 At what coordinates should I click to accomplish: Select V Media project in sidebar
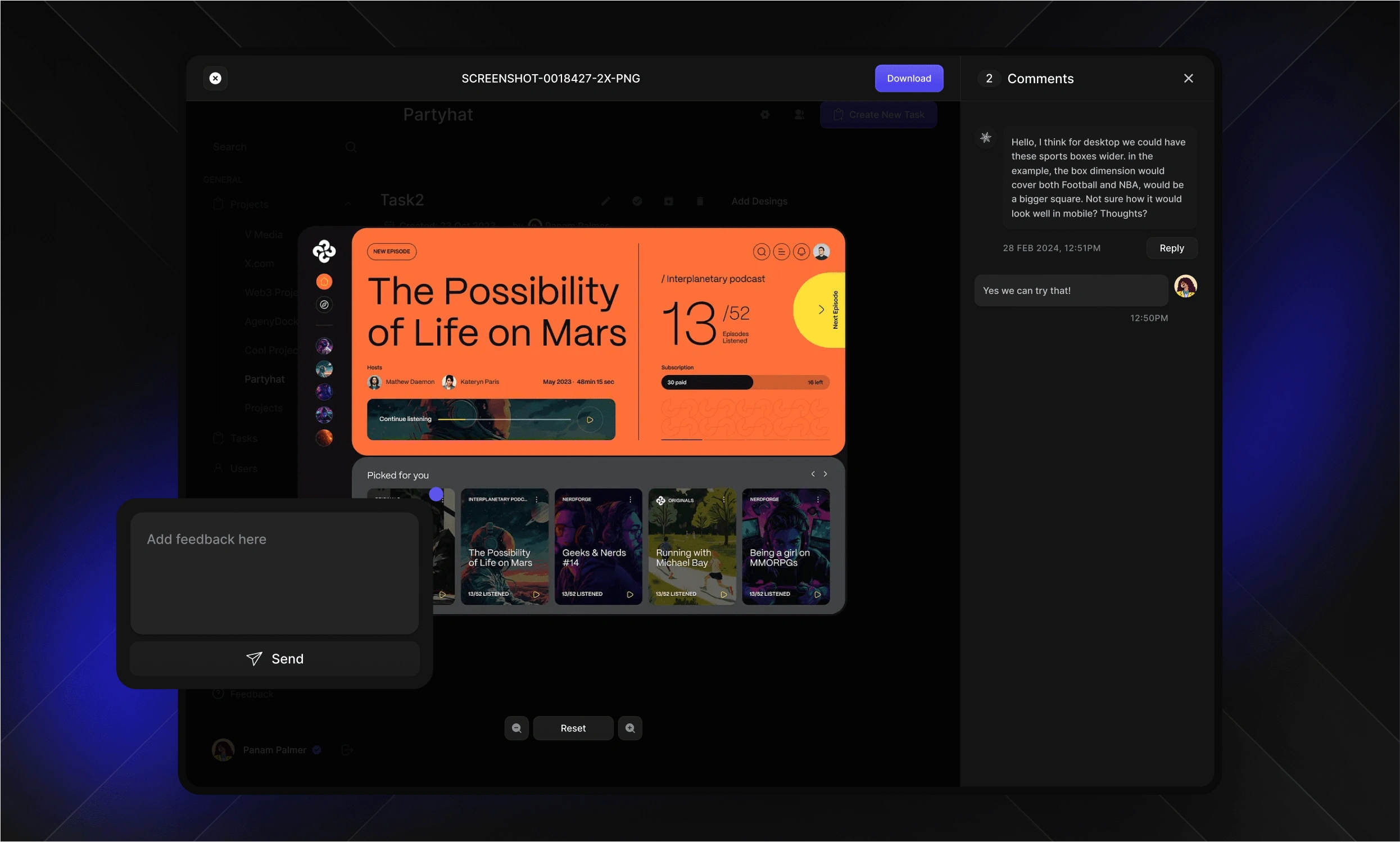coord(264,234)
